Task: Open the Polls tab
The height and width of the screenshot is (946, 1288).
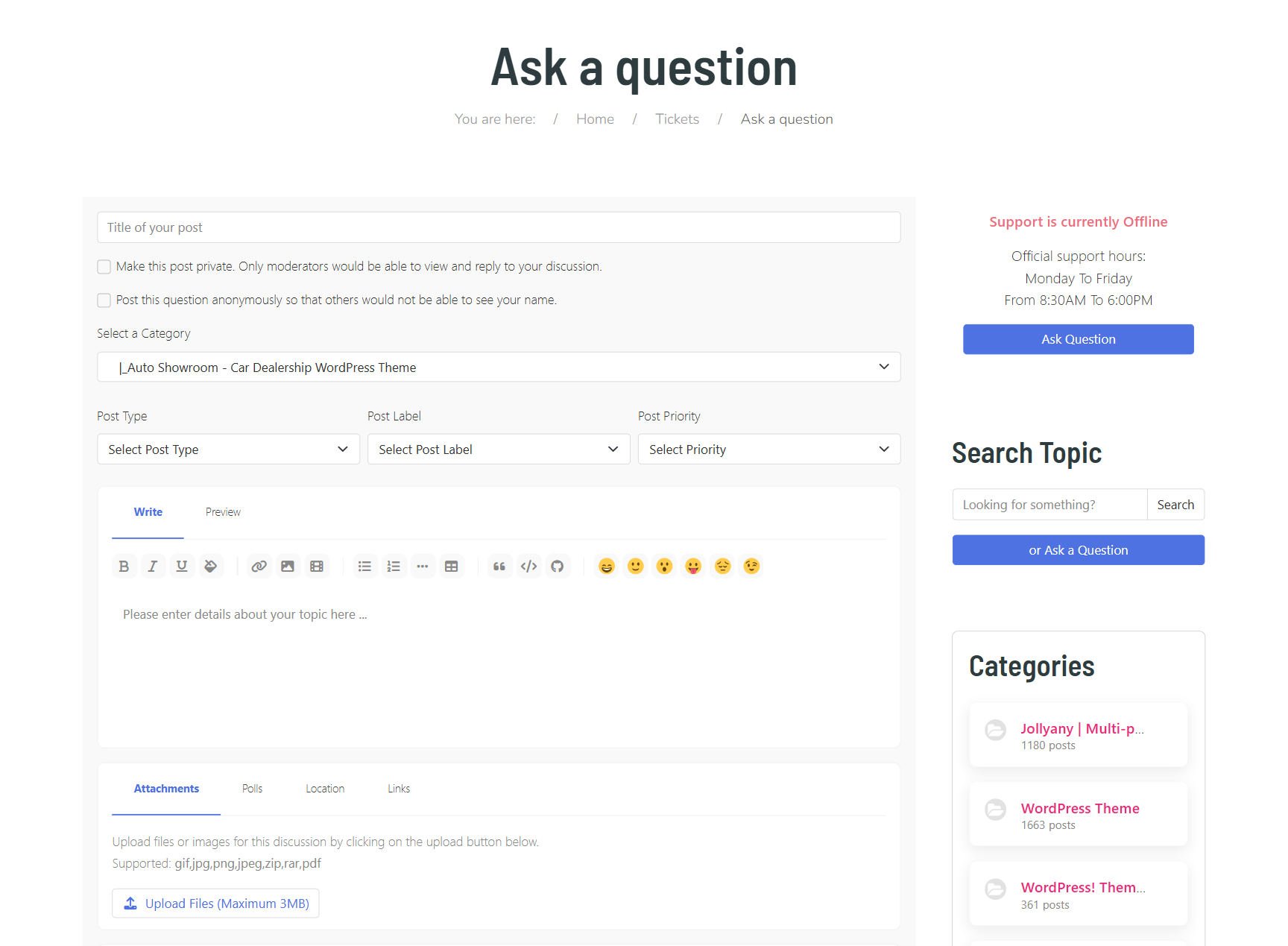Action: [252, 789]
